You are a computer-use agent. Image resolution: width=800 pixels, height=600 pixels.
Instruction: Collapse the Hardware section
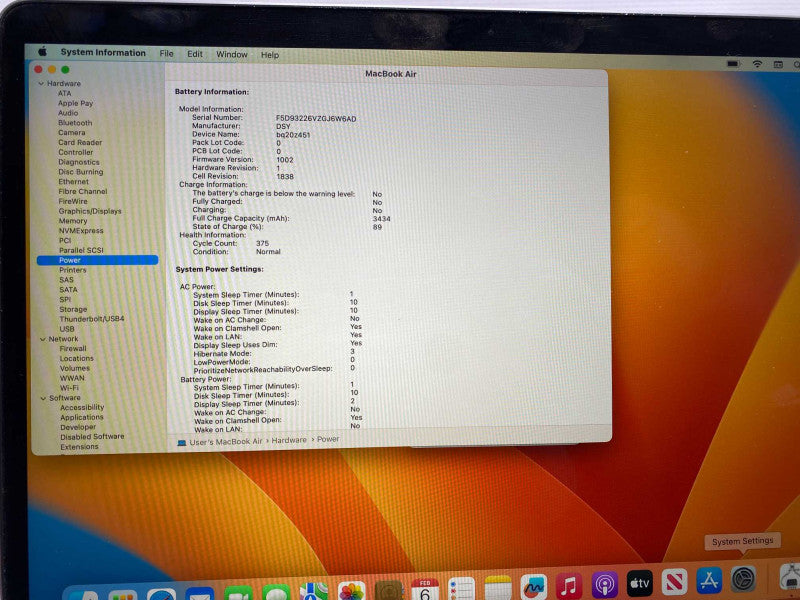coord(41,83)
